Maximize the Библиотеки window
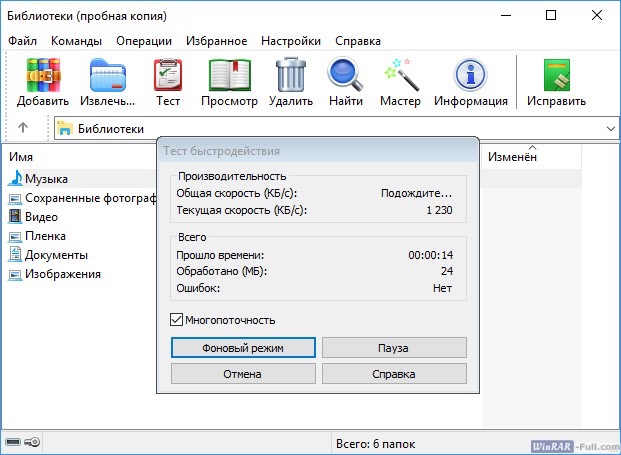Image resolution: width=621 pixels, height=455 pixels. coord(551,15)
